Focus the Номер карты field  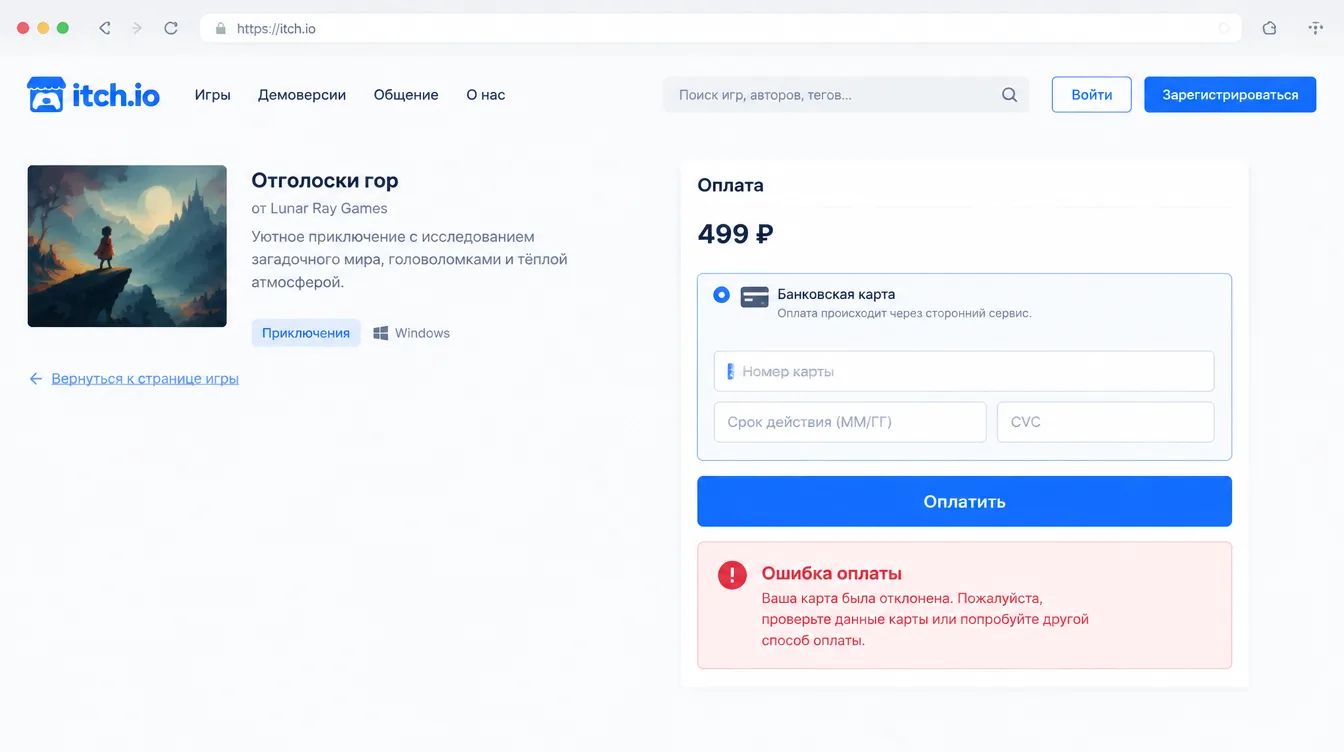pyautogui.click(x=964, y=371)
